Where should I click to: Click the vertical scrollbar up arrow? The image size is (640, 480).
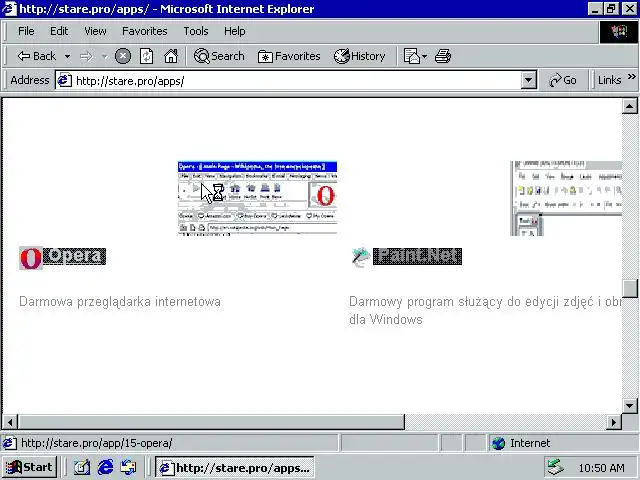(x=630, y=106)
